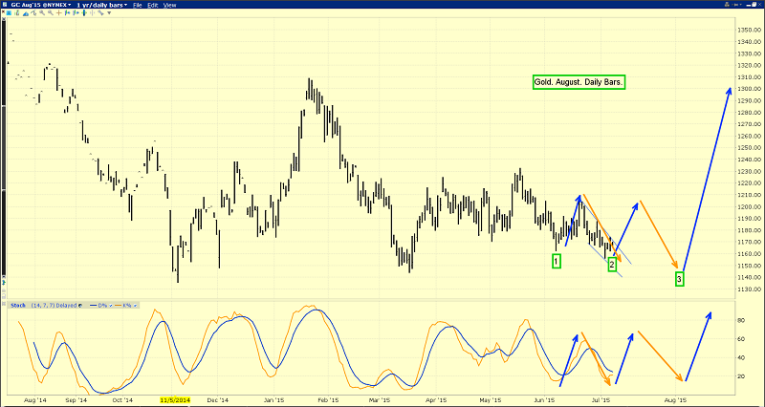Click the link icon beside the print icon
Viewport: 765px width, 407px height.
738,5
